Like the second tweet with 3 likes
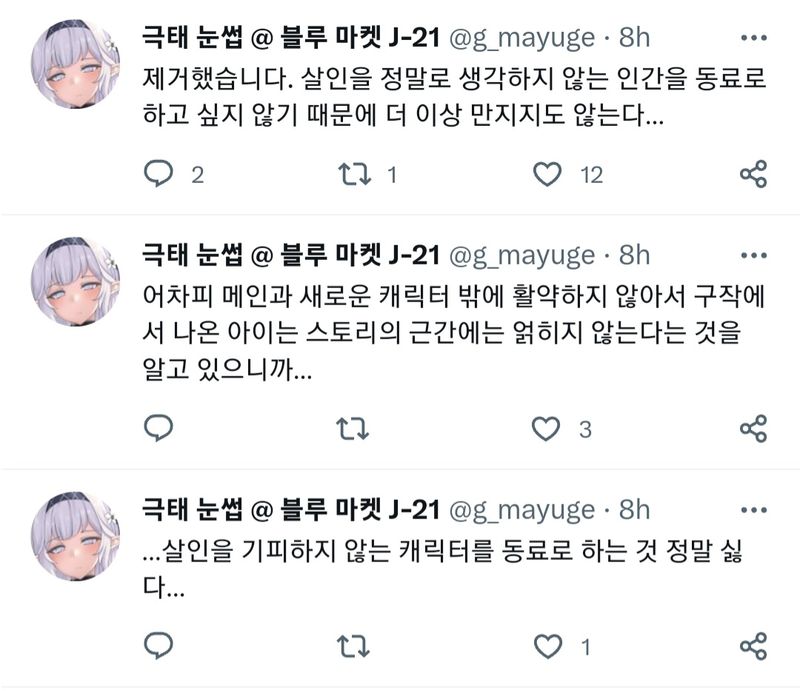800x691 pixels. [546, 429]
